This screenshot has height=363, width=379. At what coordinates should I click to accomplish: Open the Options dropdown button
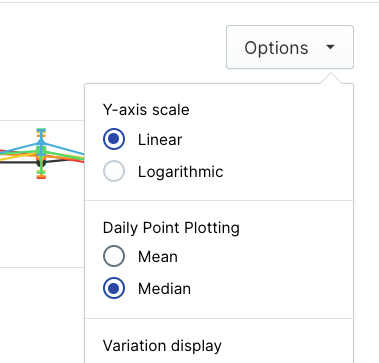point(290,47)
